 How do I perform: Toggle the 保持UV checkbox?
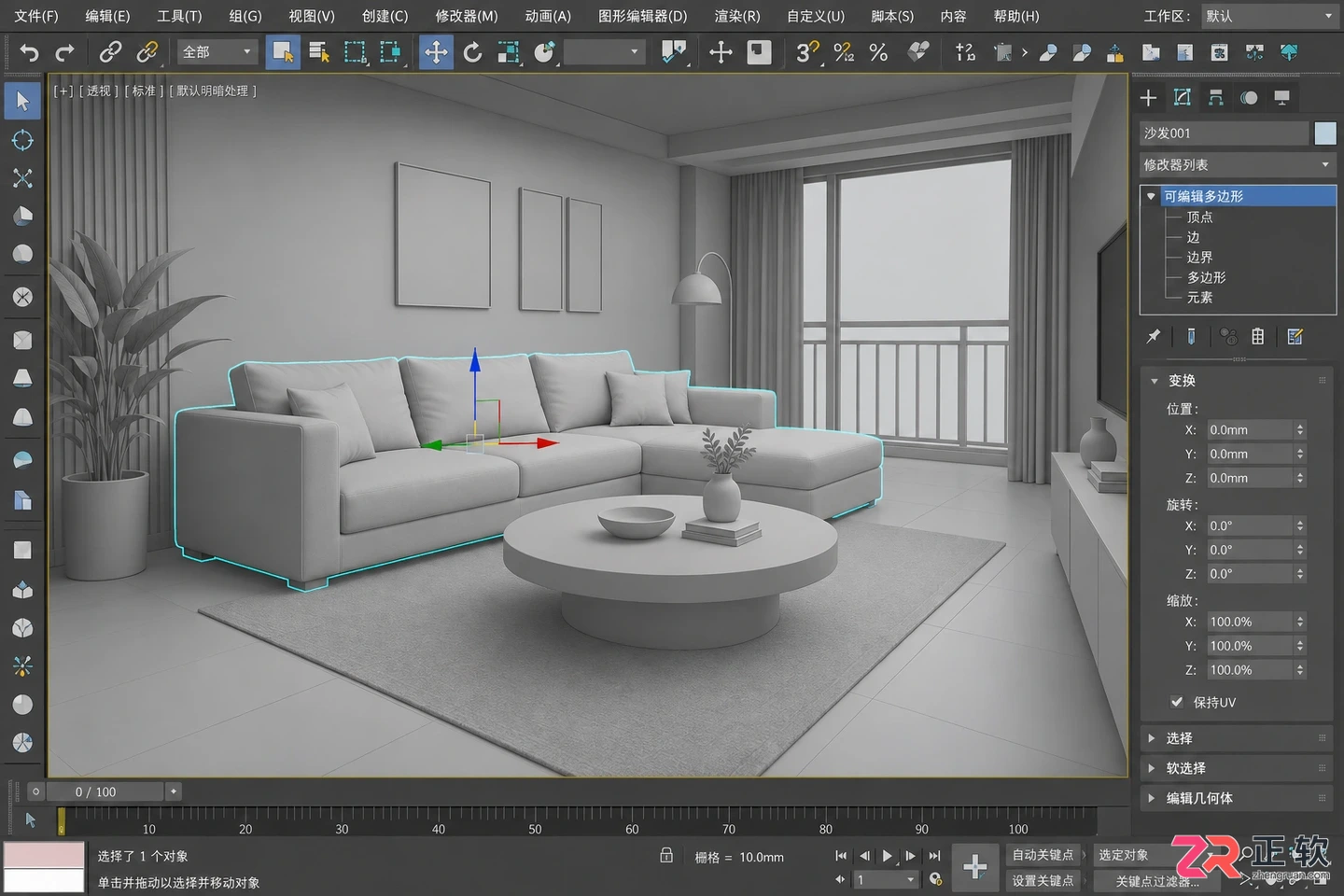pos(1177,702)
